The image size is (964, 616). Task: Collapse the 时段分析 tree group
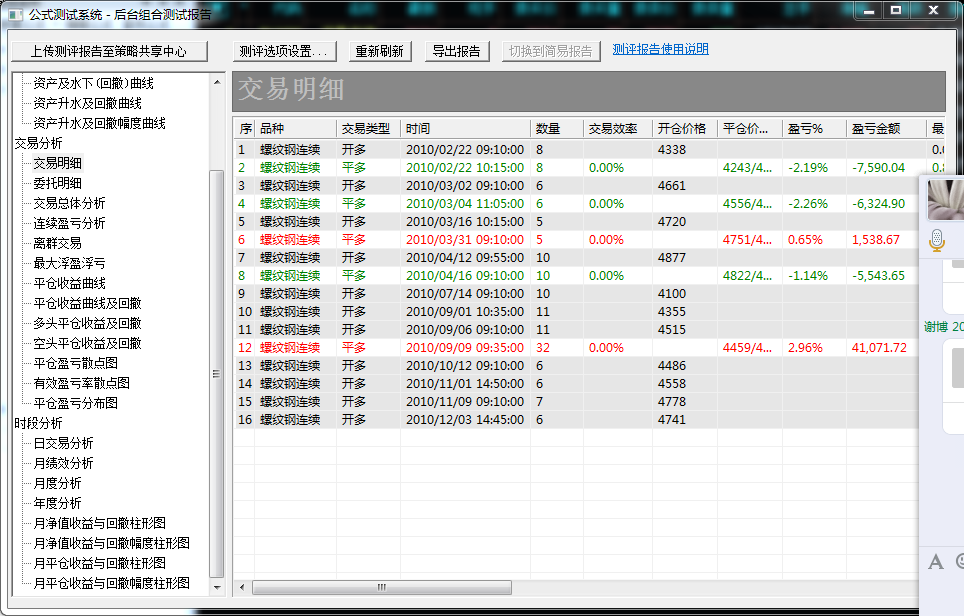(x=40, y=423)
